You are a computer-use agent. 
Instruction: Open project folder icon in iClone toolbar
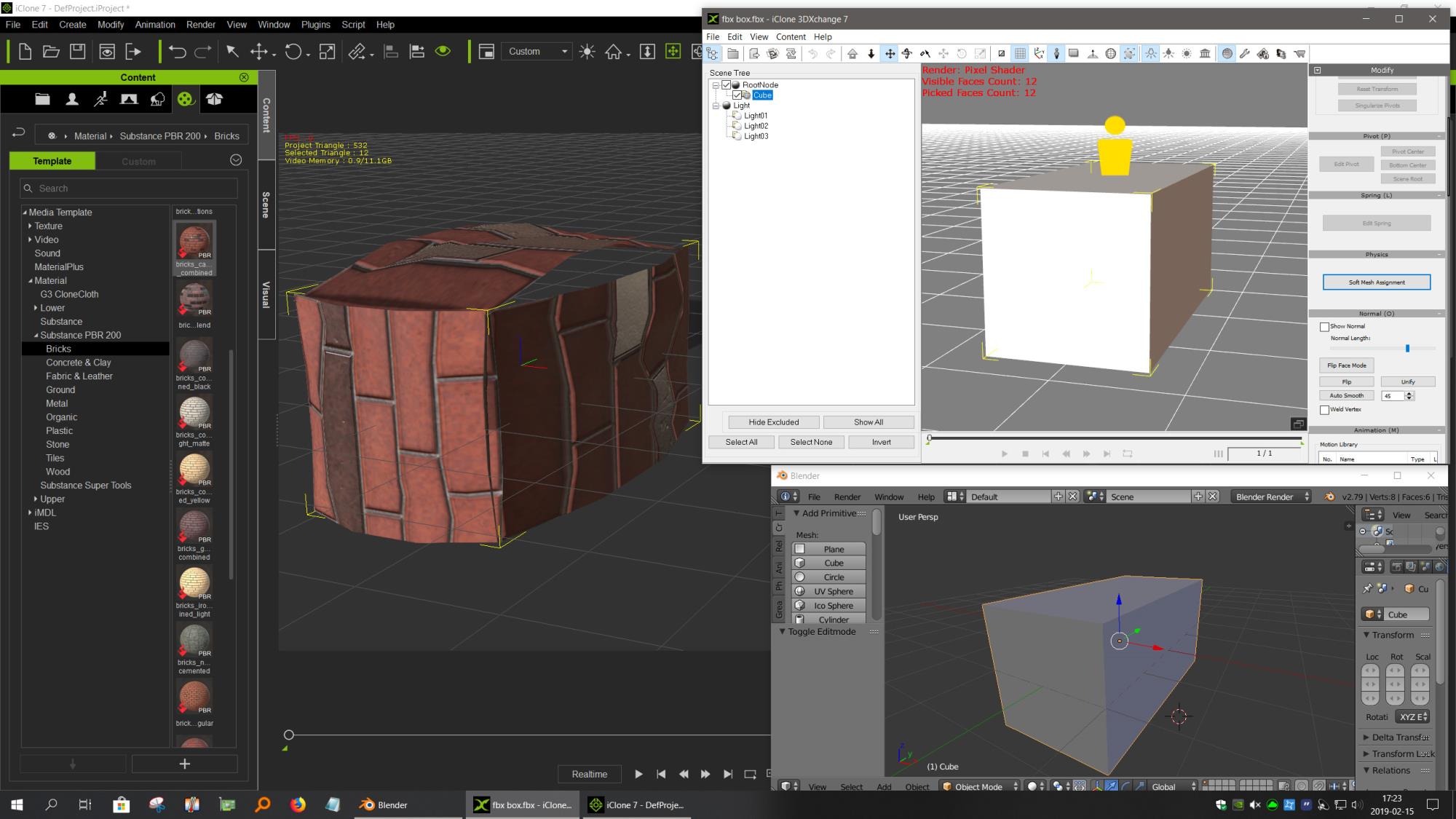tap(51, 52)
